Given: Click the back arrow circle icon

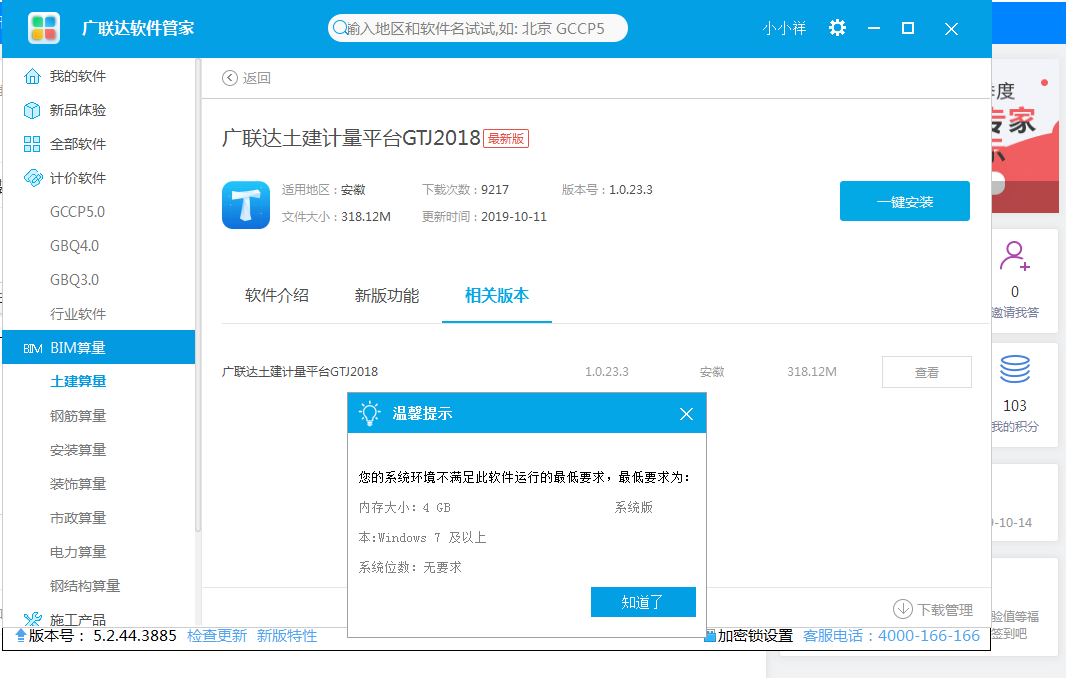Looking at the screenshot, I should coord(230,78).
